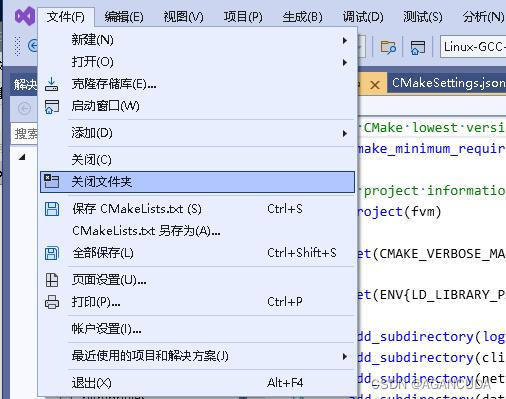Choose 启动窗口(W) menu entry
Viewport: 506px width, 399px height.
tap(197, 106)
